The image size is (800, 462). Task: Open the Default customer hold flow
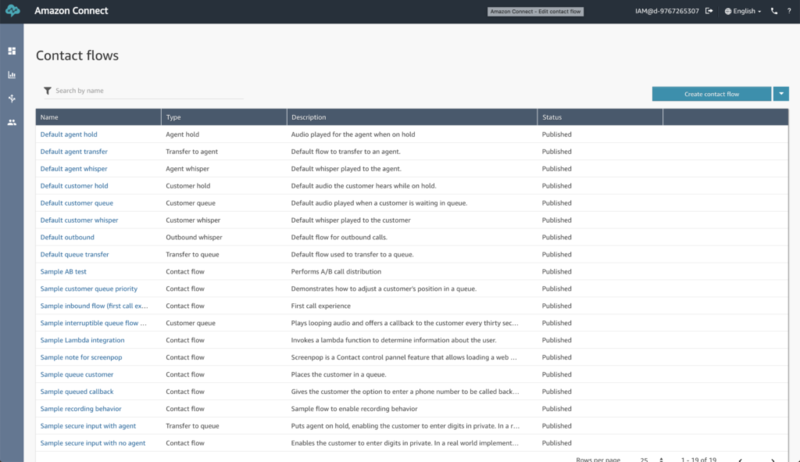point(74,186)
